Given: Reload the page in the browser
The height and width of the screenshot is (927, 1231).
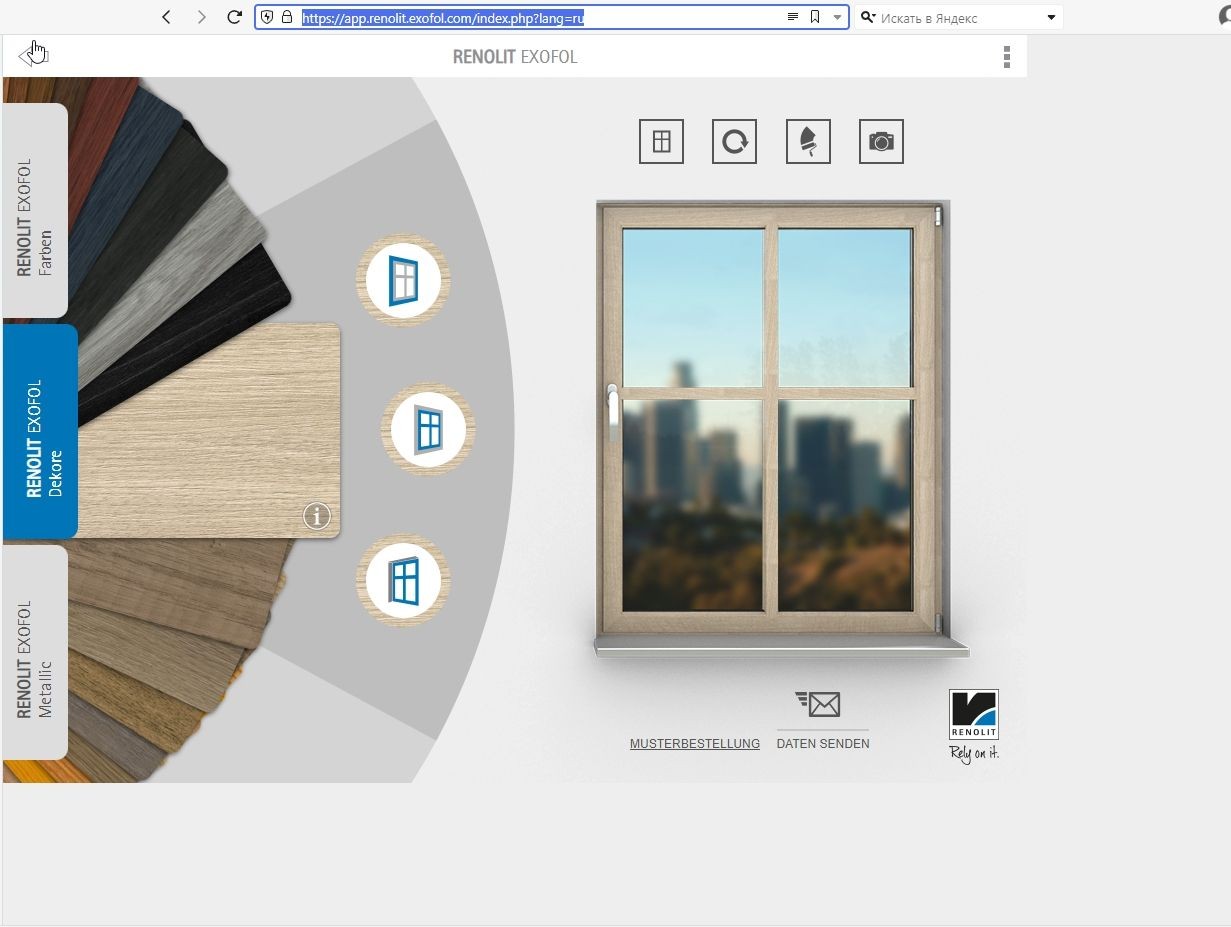Looking at the screenshot, I should (235, 17).
